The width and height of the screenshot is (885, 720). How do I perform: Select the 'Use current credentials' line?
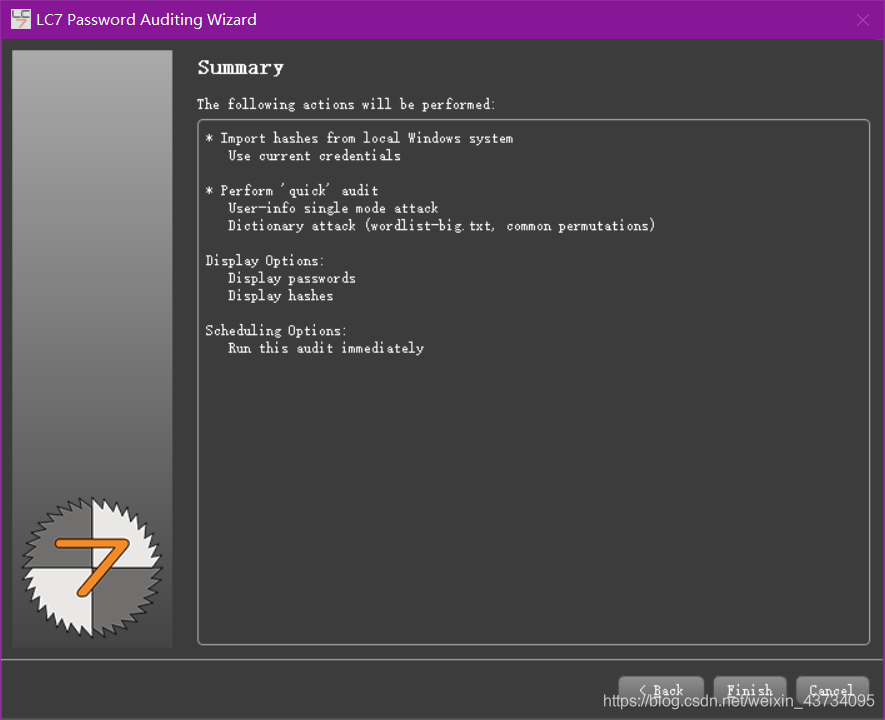[314, 156]
